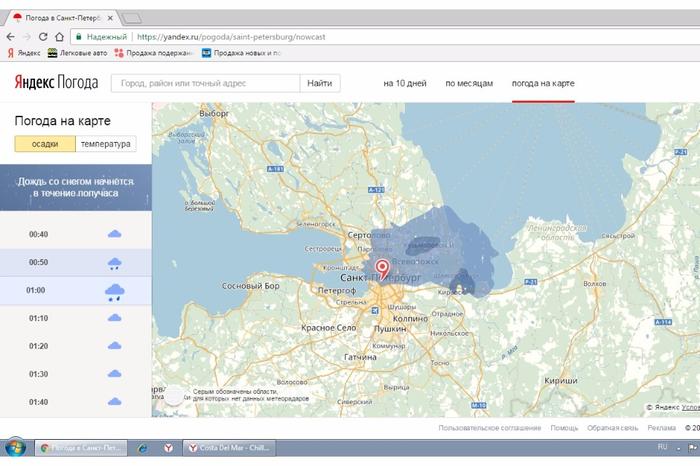Click the Яндекс Погода logo
The width and height of the screenshot is (700, 466).
point(54,83)
